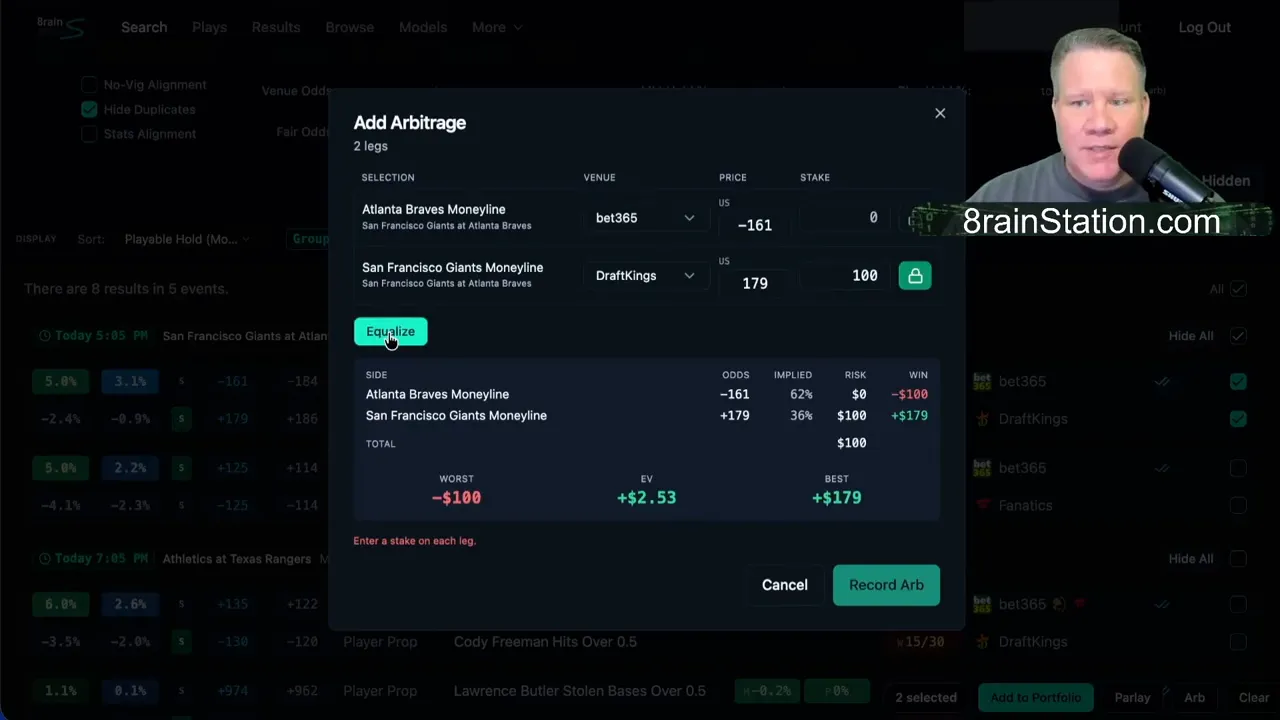Viewport: 1280px width, 720px height.
Task: Click the green S badge in the +179 row
Action: [x=181, y=419]
